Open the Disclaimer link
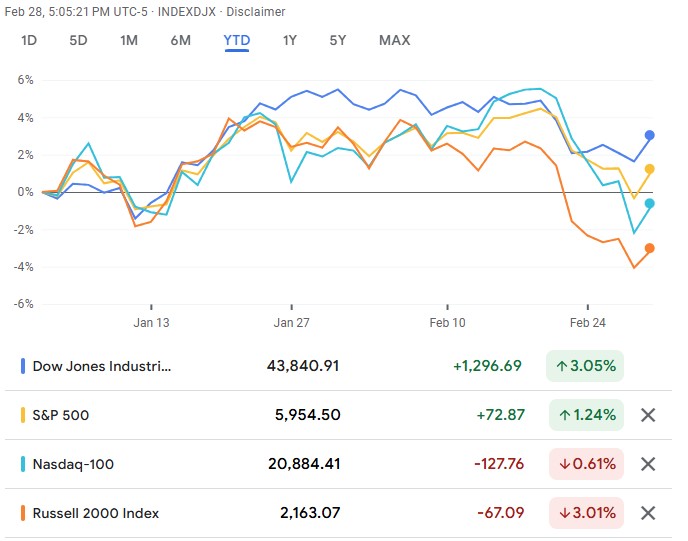 (x=255, y=12)
